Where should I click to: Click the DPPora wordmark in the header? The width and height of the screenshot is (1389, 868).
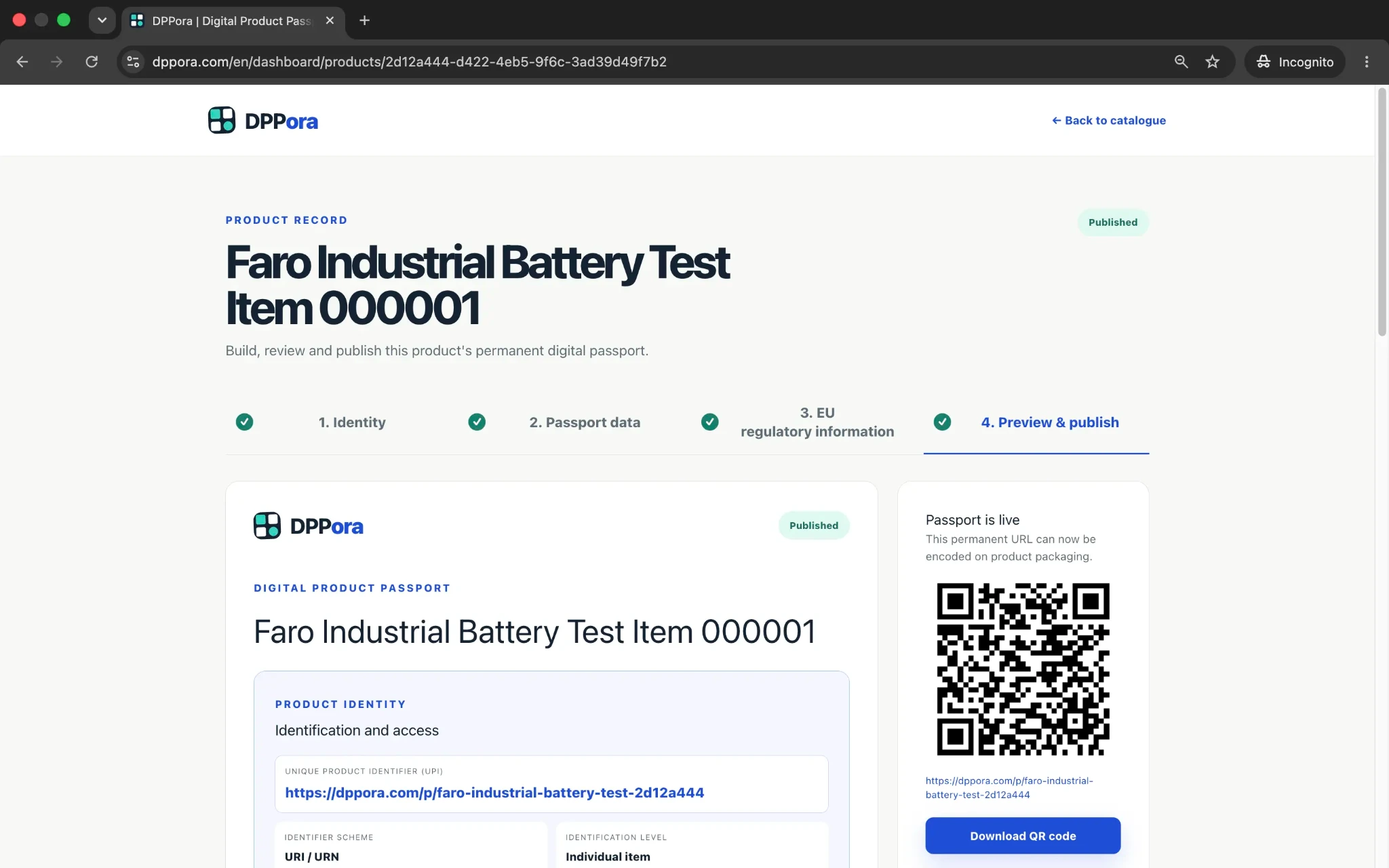281,121
